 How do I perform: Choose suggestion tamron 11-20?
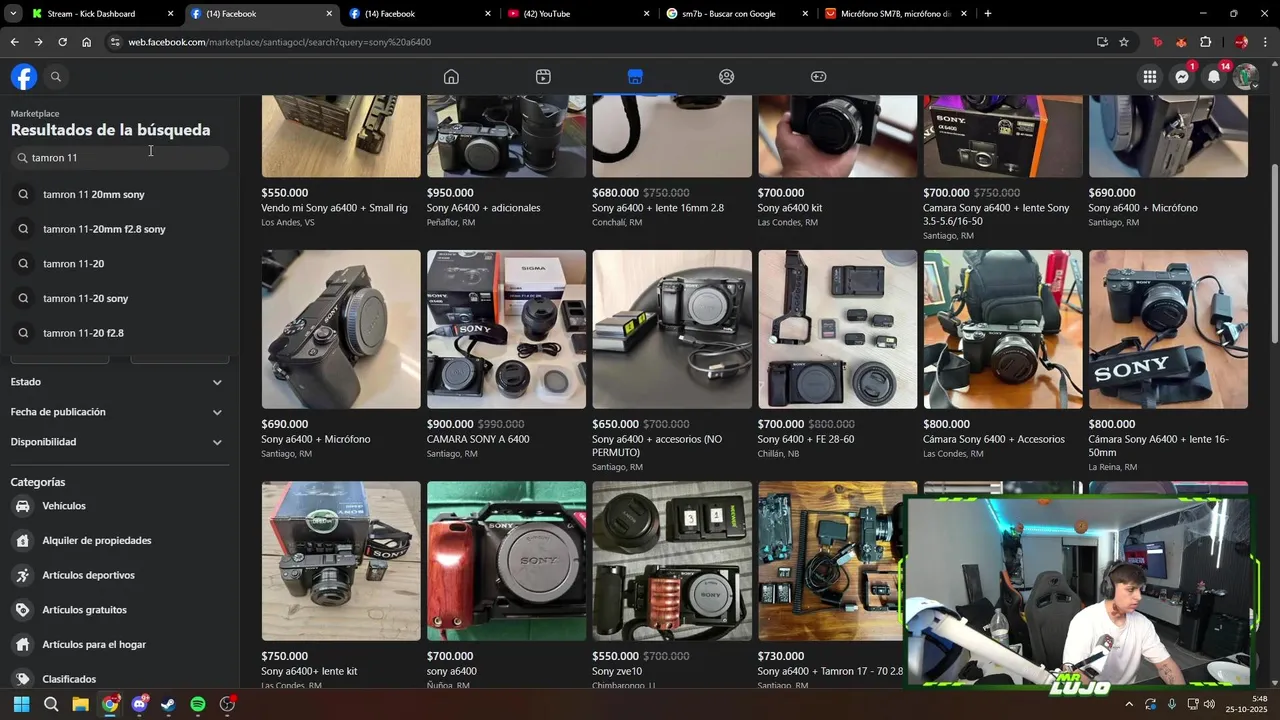click(118, 264)
